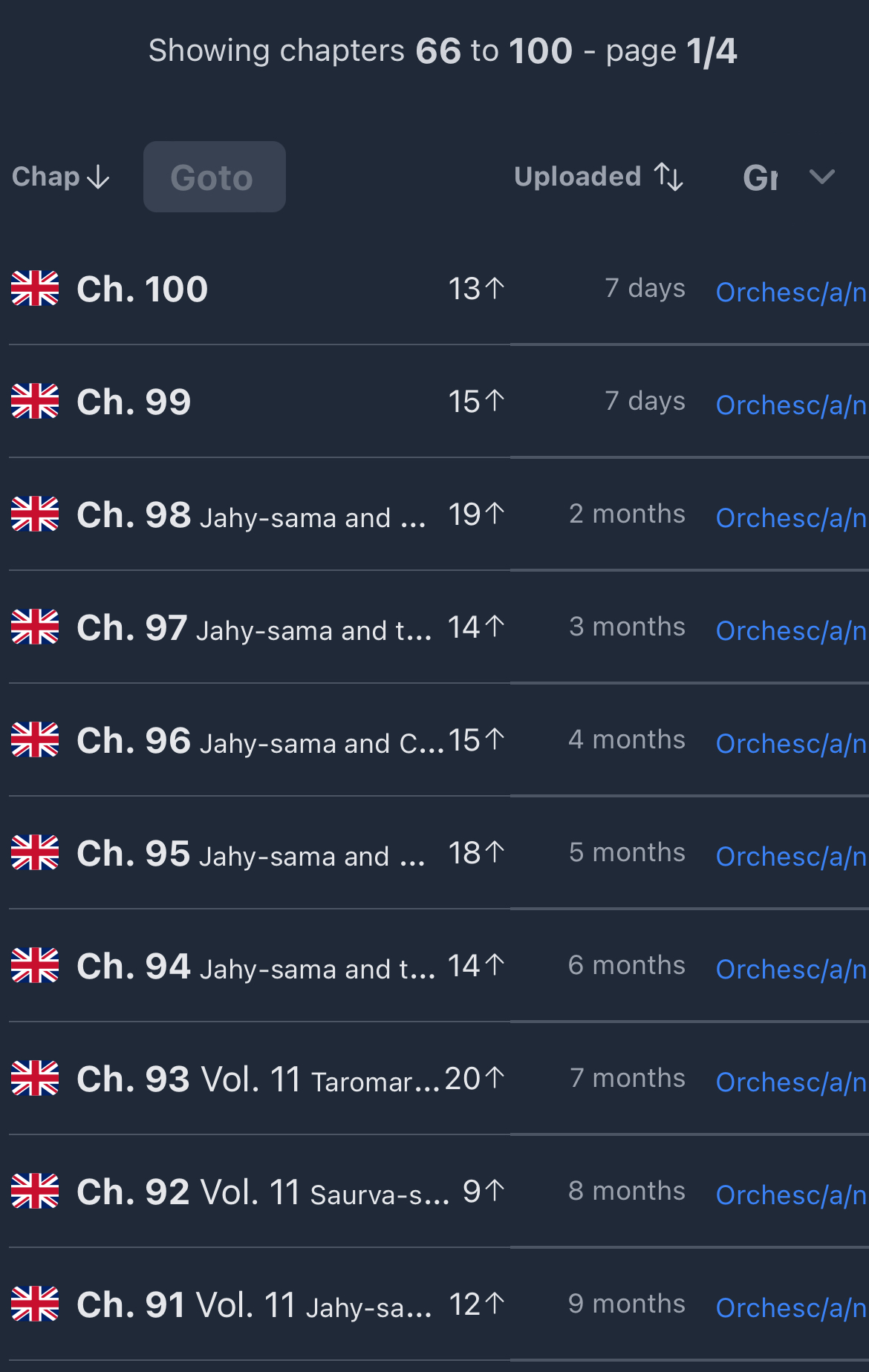Open Orchesc/a/n group link on Ch. 100
Screen dimensions: 869x1372
(x=792, y=293)
